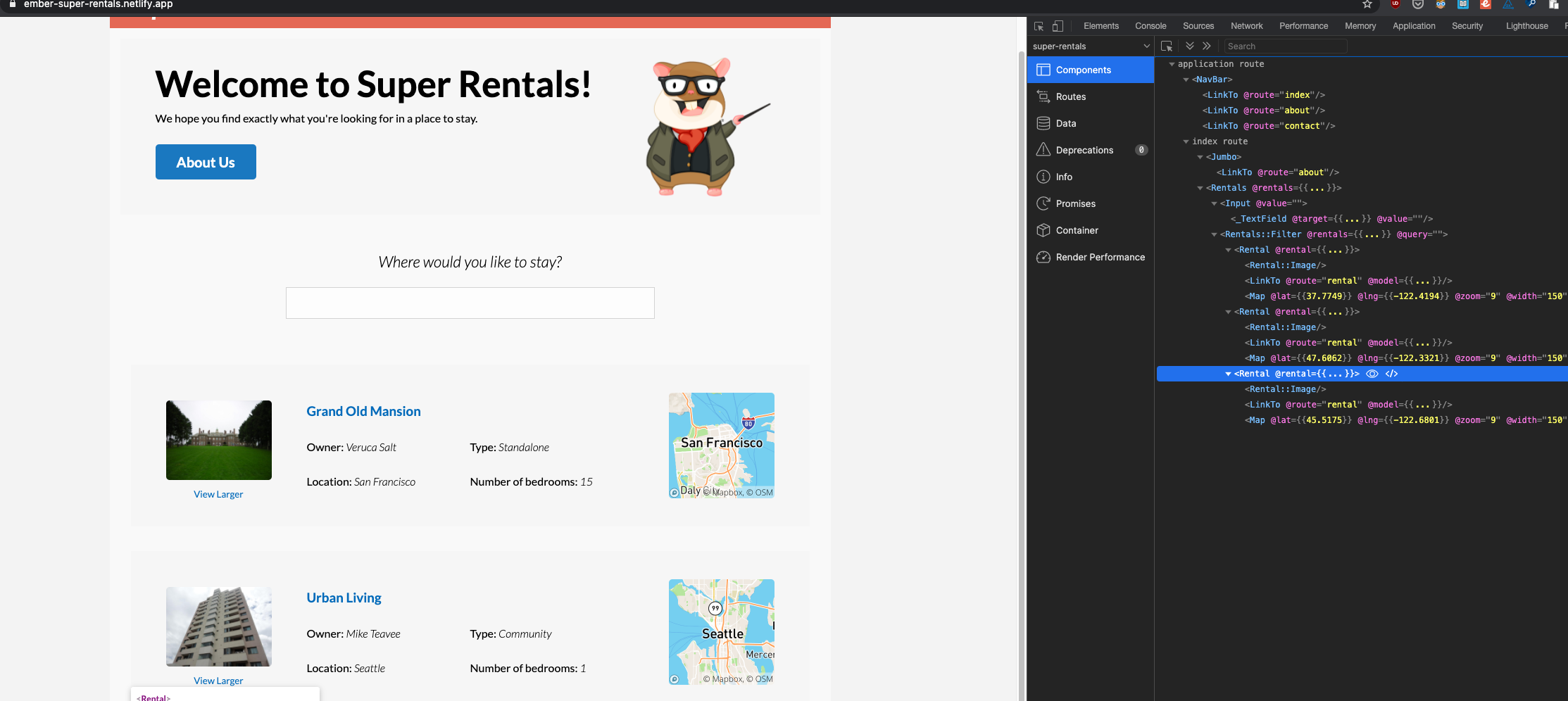Open the Ember Inspector extension icon
This screenshot has height=701, width=1568.
(1486, 4)
